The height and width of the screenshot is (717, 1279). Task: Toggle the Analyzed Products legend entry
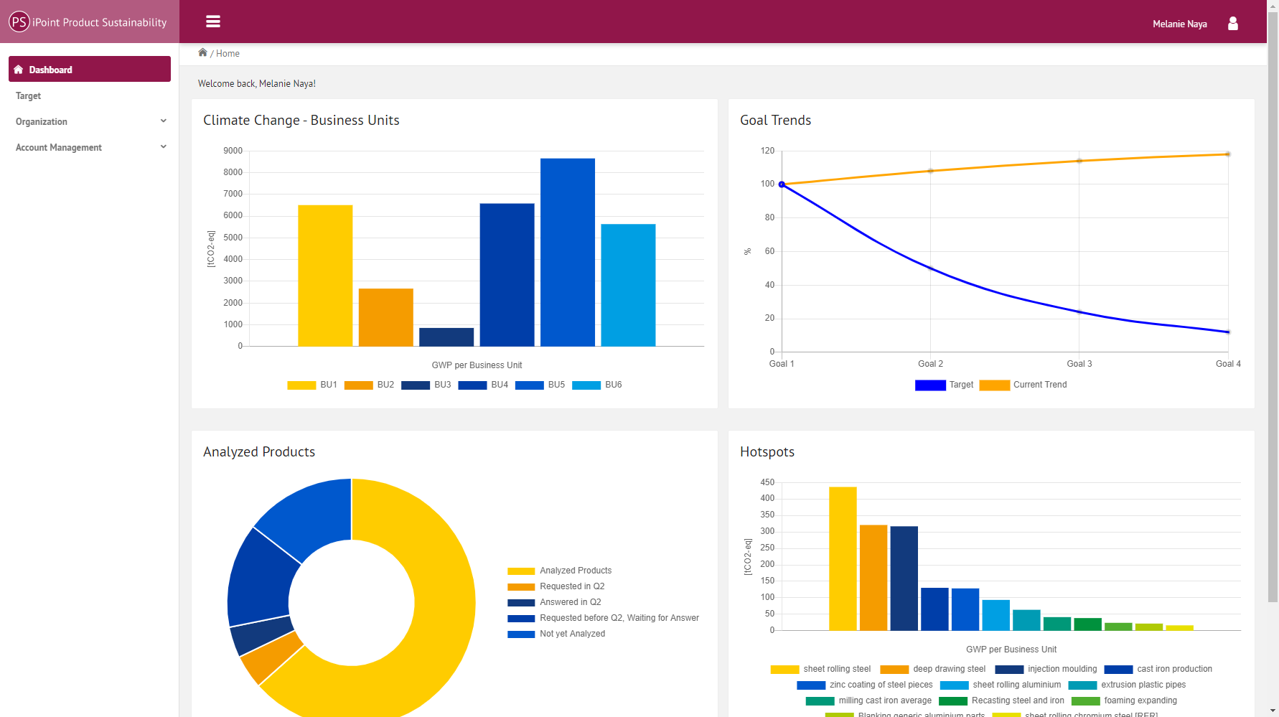click(x=559, y=571)
